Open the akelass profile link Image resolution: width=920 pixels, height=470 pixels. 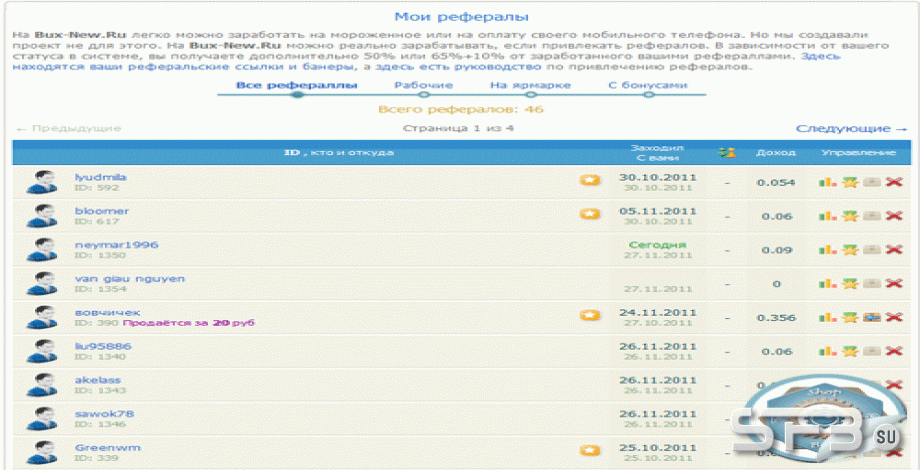98,380
